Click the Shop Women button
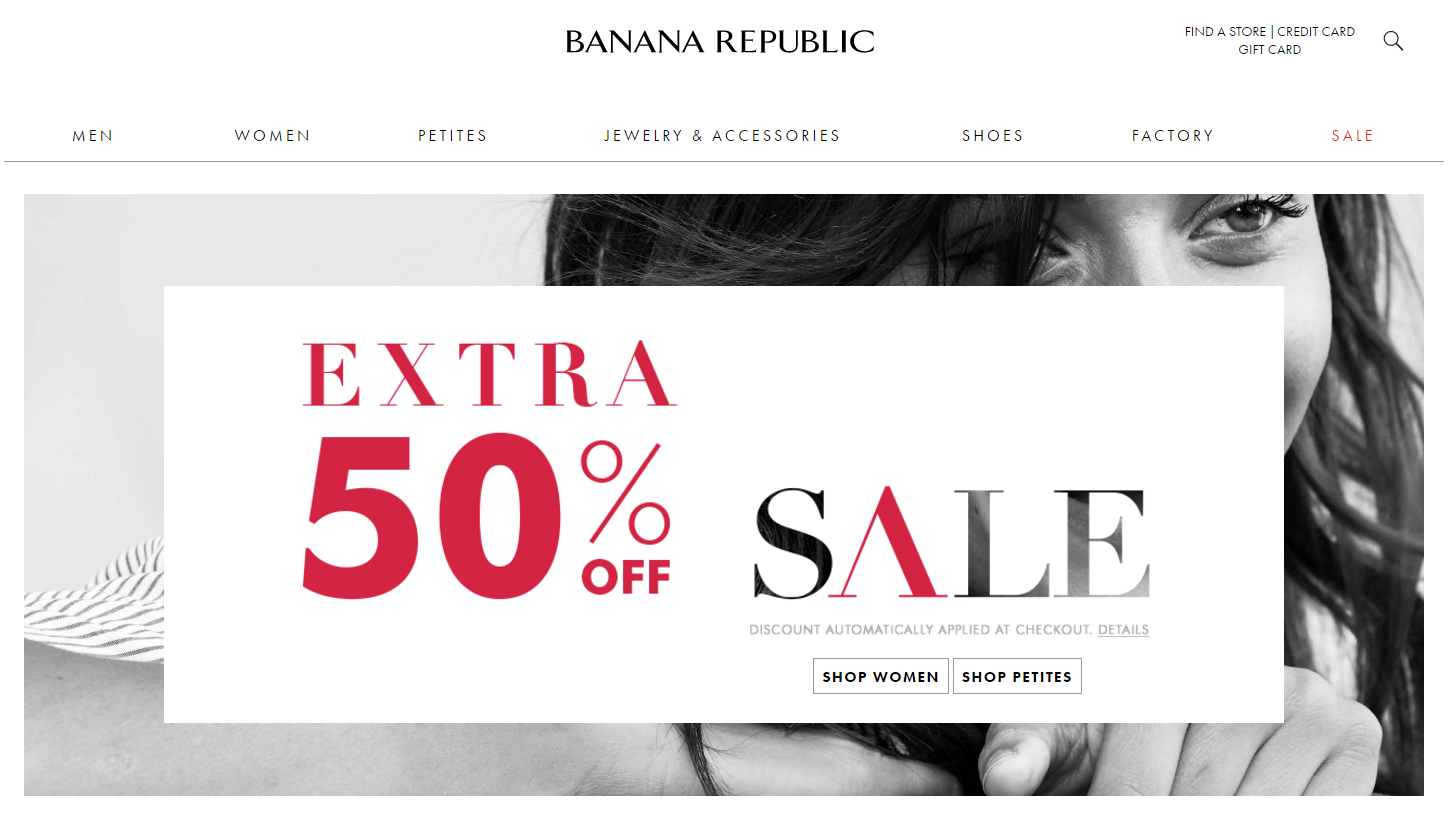 [881, 677]
